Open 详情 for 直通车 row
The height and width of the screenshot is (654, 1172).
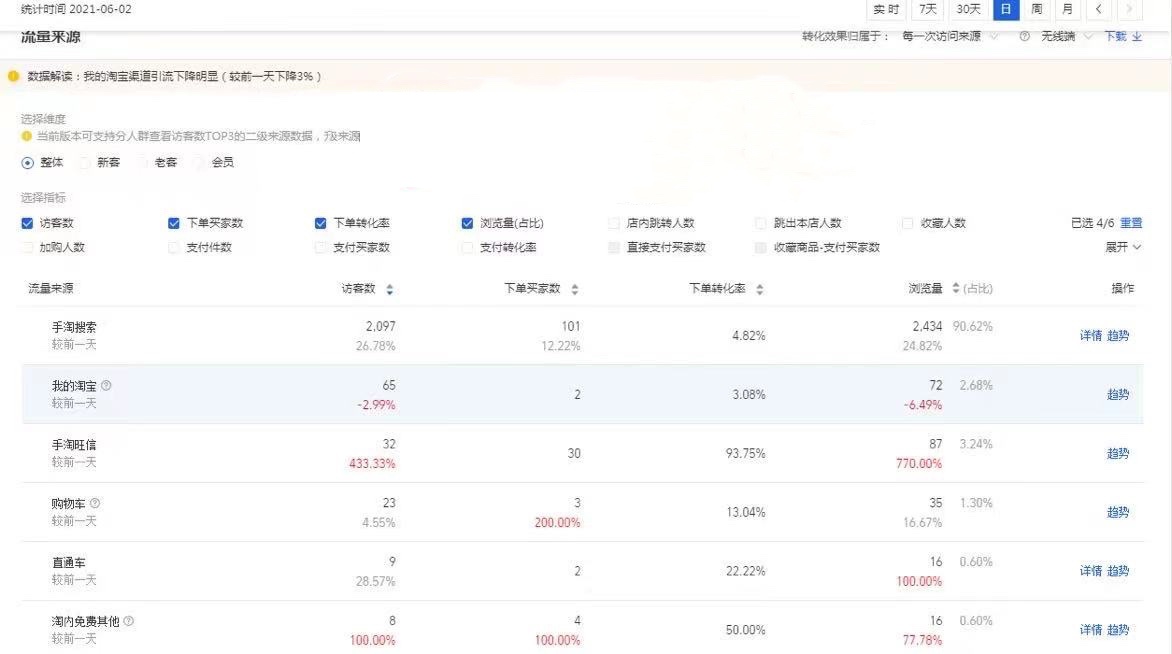(1091, 571)
